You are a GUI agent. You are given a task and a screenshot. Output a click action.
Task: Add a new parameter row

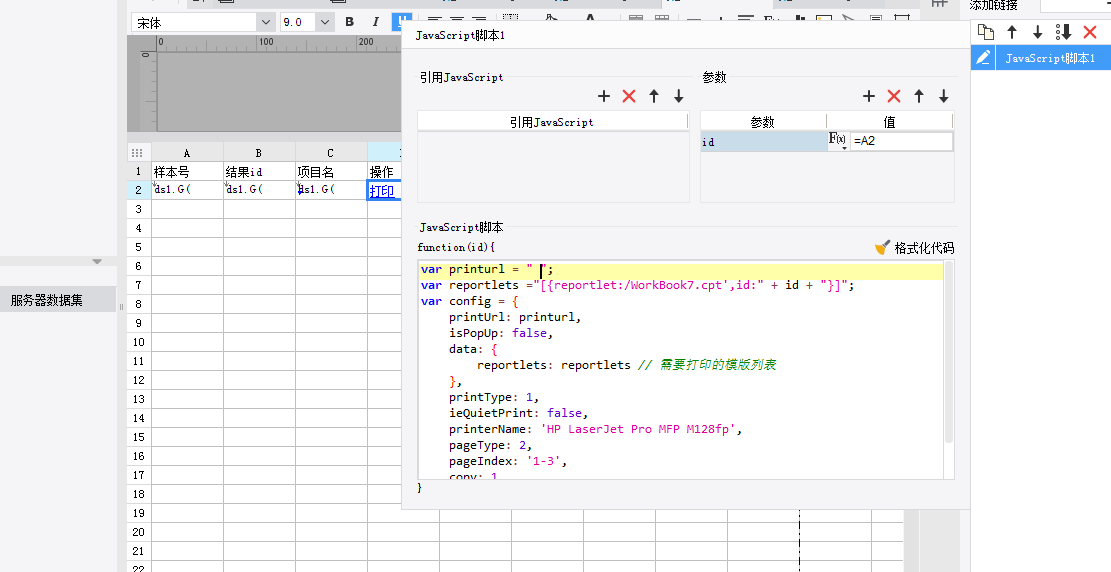869,96
